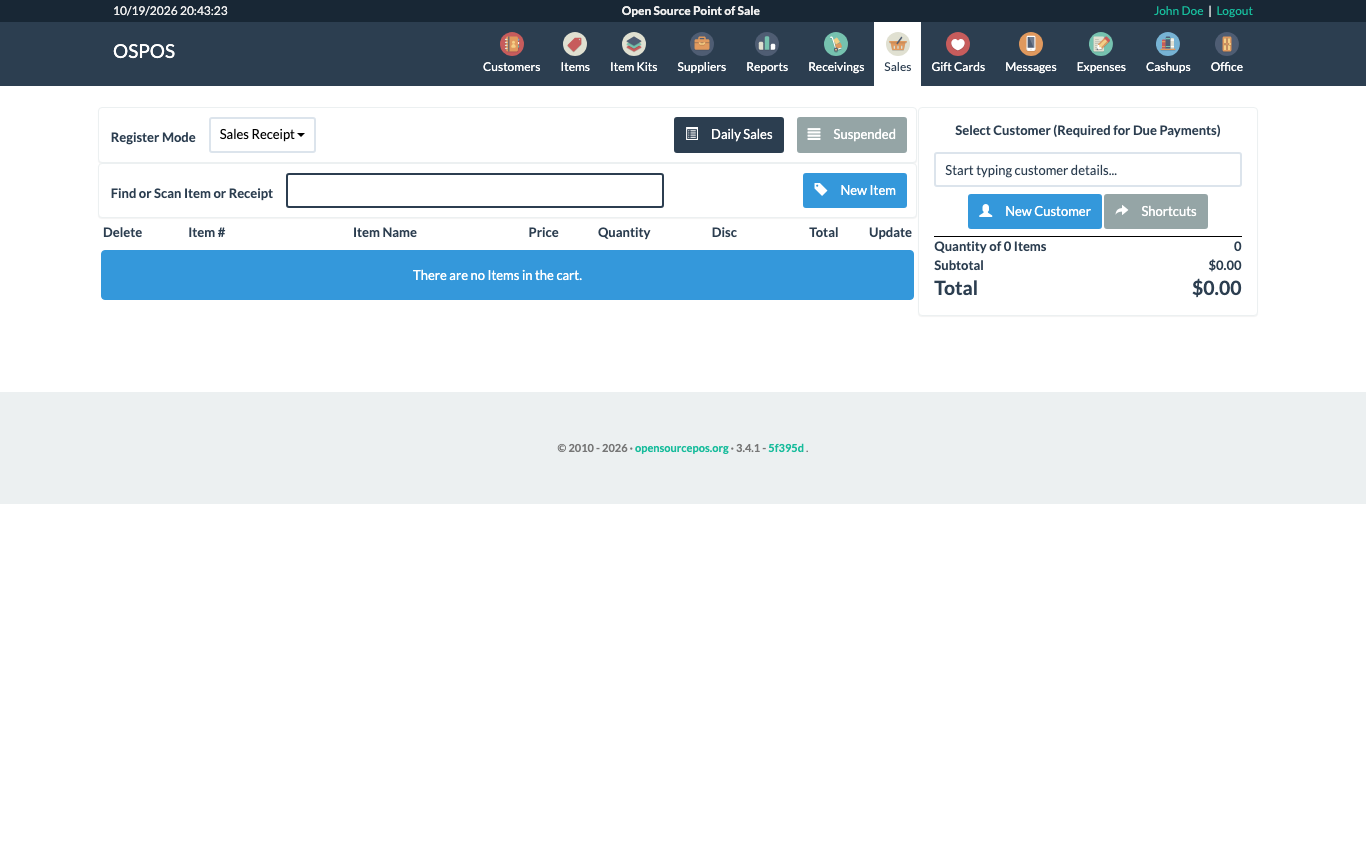Click the Delete column header

123,232
